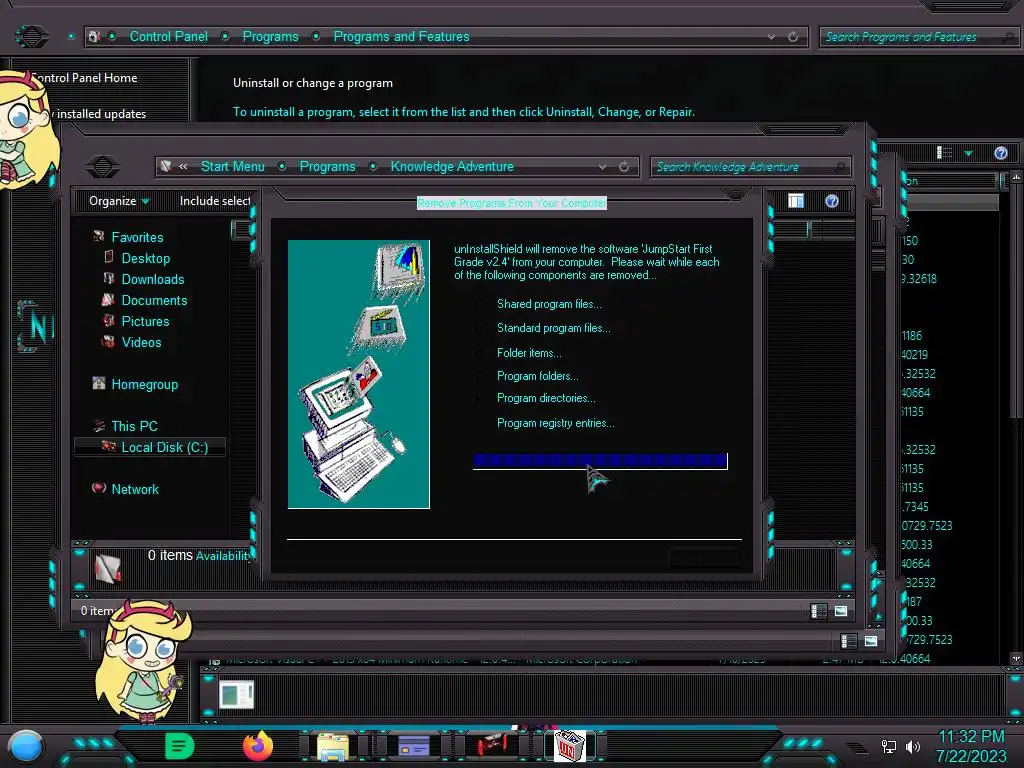Open Control Panel Home link
The width and height of the screenshot is (1024, 768).
(85, 78)
